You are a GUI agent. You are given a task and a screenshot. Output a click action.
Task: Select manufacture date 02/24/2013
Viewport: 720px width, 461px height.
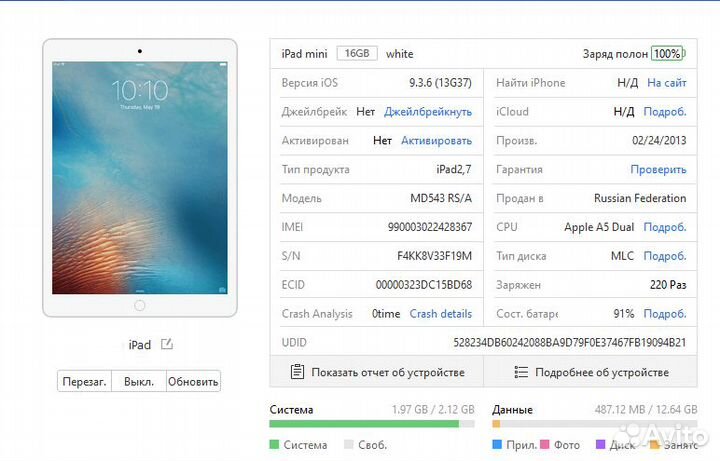(x=659, y=141)
